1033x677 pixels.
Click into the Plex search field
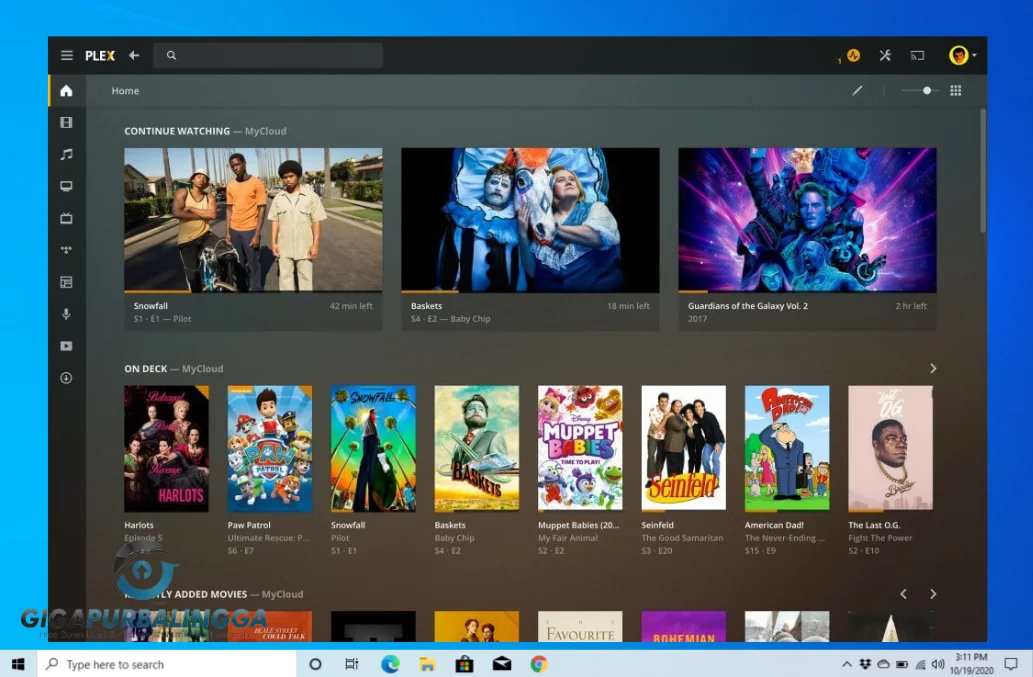click(268, 55)
